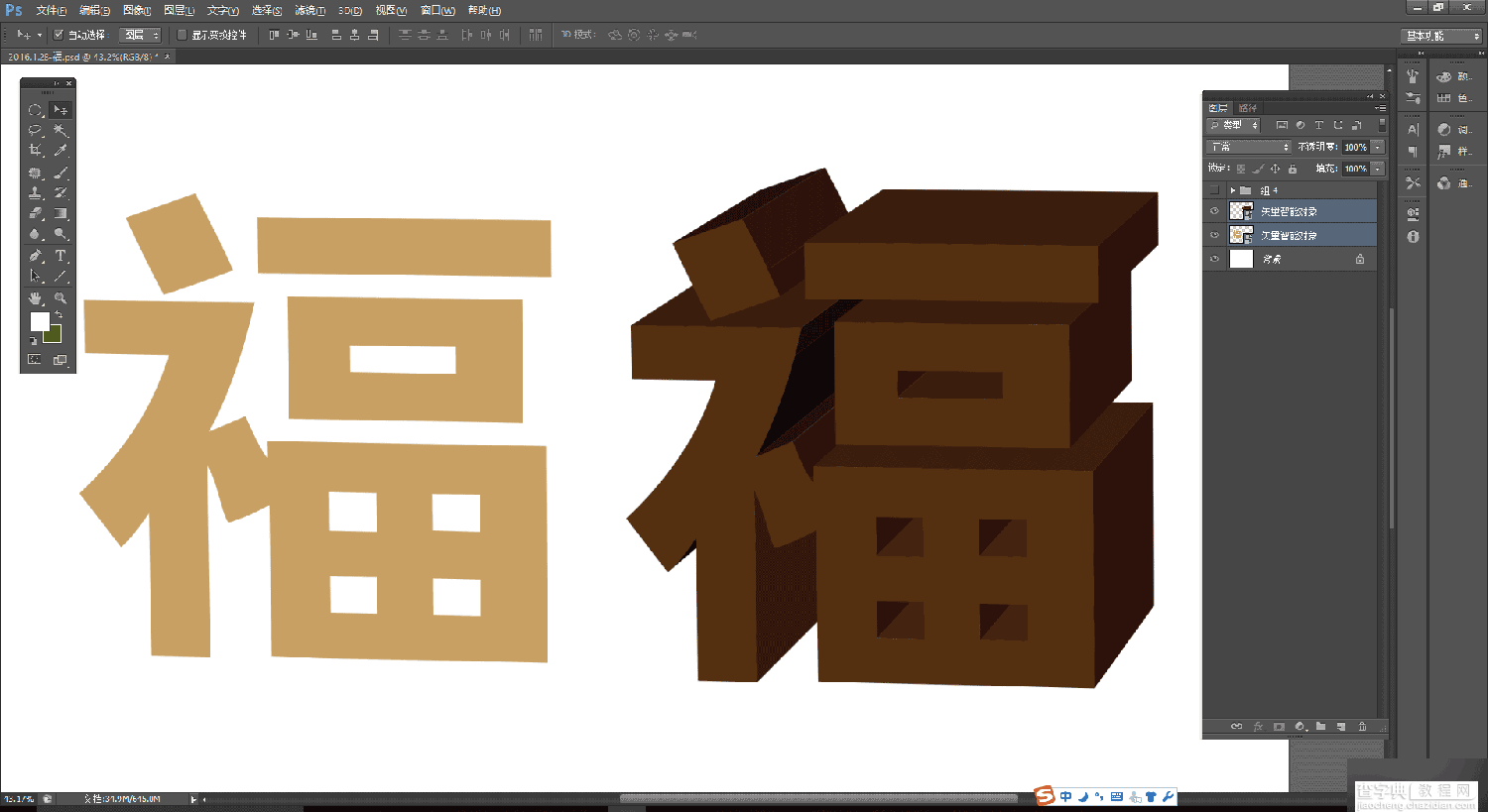Open the foreground color swatch

point(40,321)
